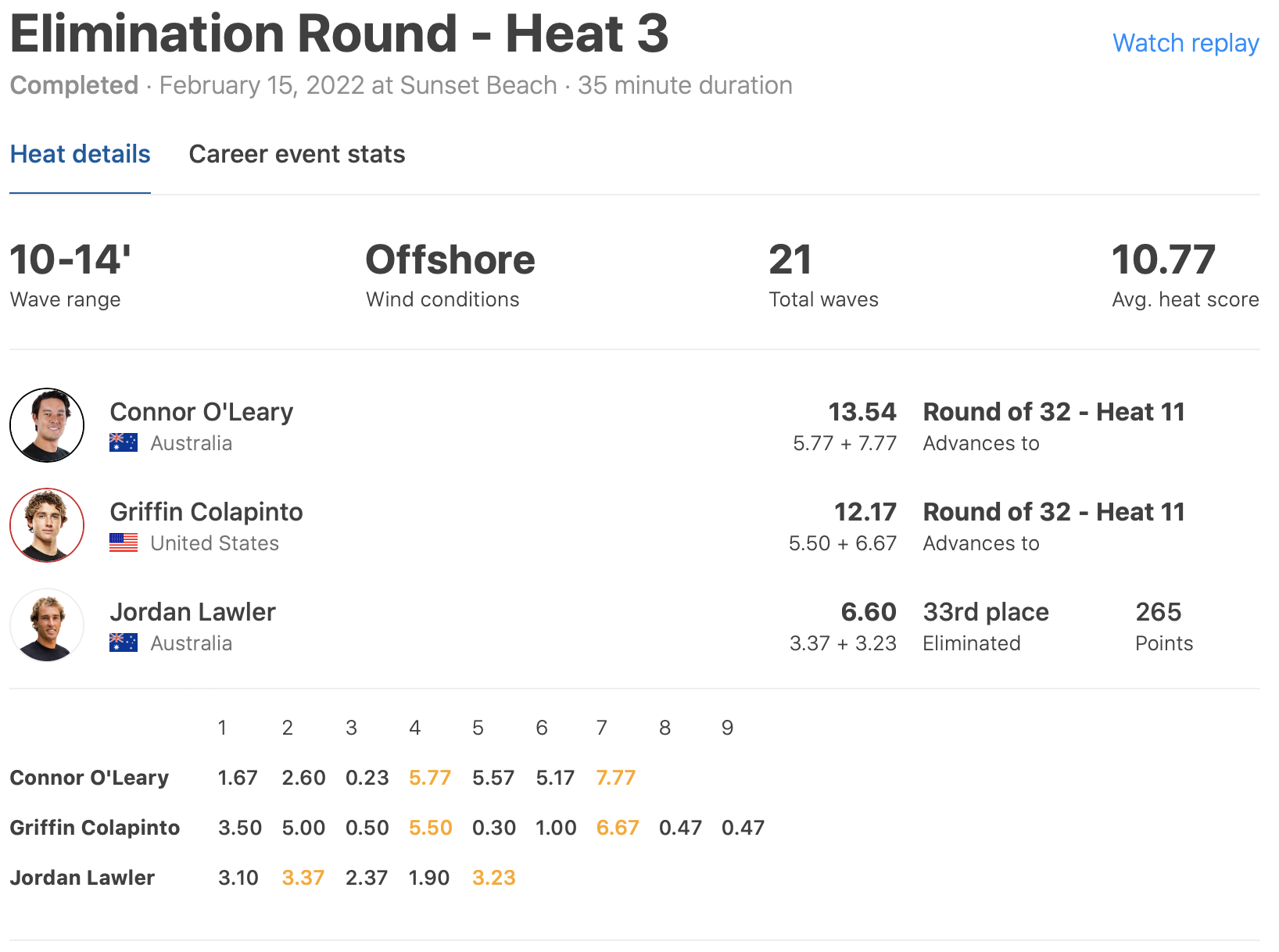Open the Watch replay link

[1185, 43]
